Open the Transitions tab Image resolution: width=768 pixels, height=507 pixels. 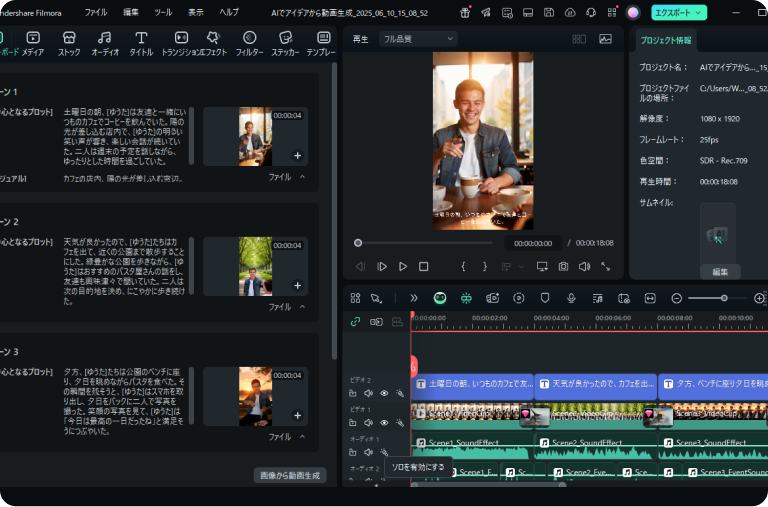coord(181,43)
